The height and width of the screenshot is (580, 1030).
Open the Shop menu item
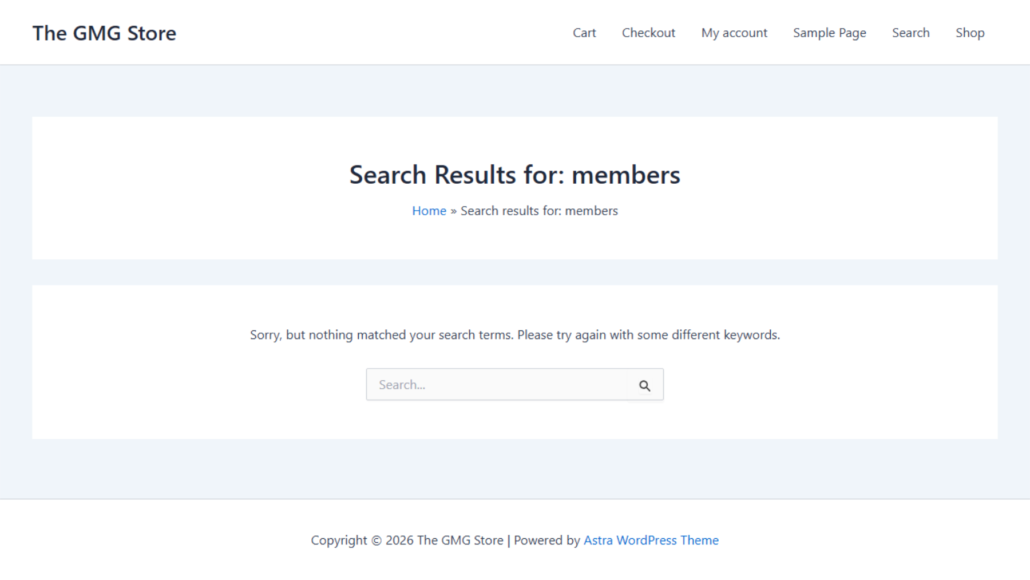(970, 33)
